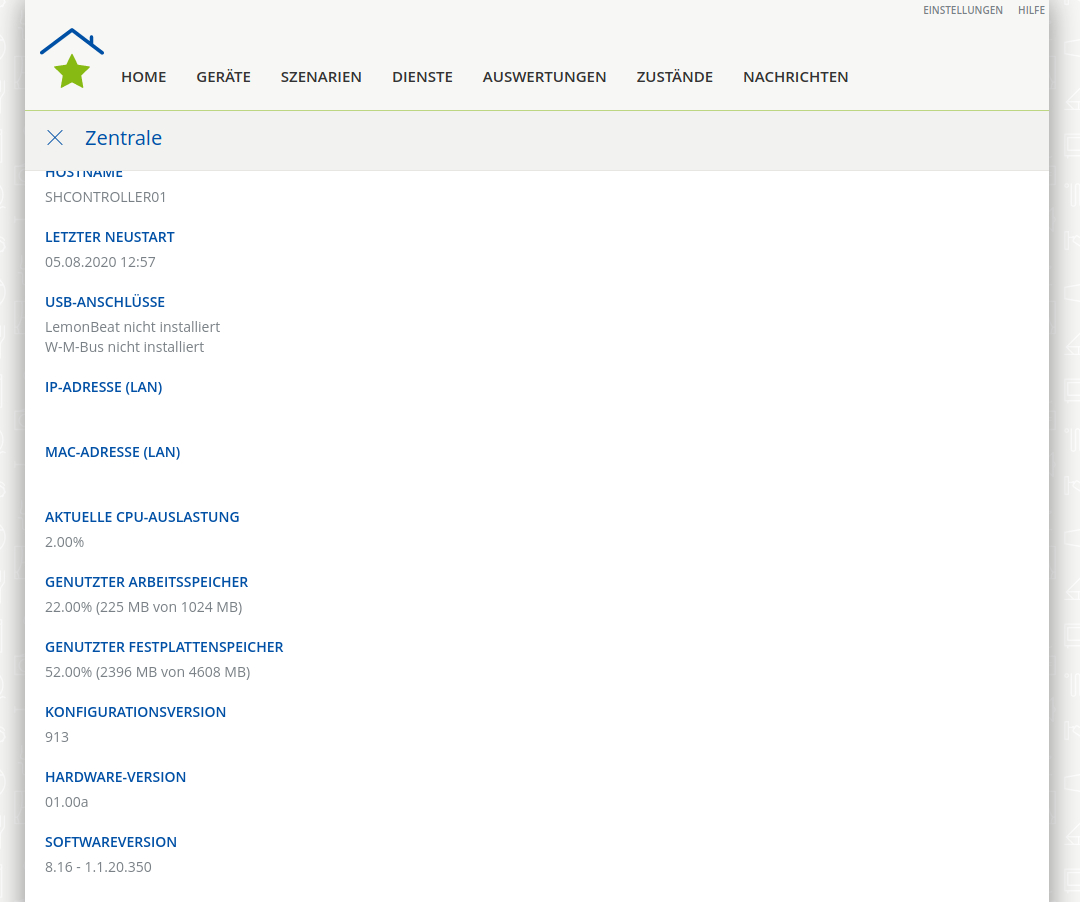Close the Zentrale panel with the X icon
This screenshot has width=1080, height=902.
coord(55,138)
